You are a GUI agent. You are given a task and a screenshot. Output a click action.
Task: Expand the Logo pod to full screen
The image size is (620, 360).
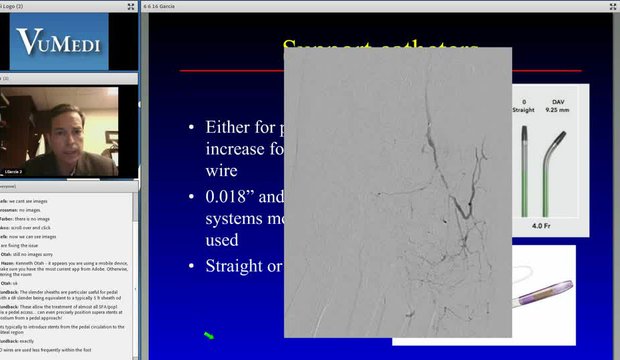[131, 6]
